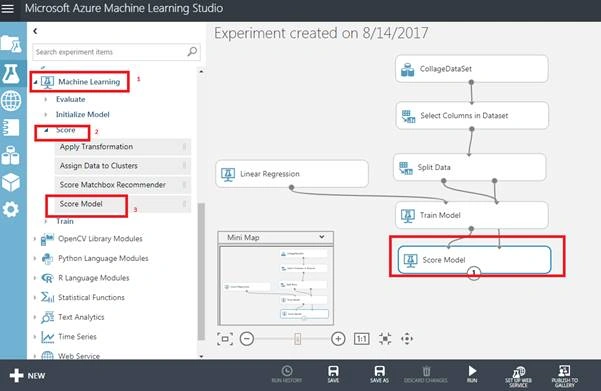Screen dimensions: 601x391
Task: Open Settings gear icon in sidebar
Action: (11, 209)
